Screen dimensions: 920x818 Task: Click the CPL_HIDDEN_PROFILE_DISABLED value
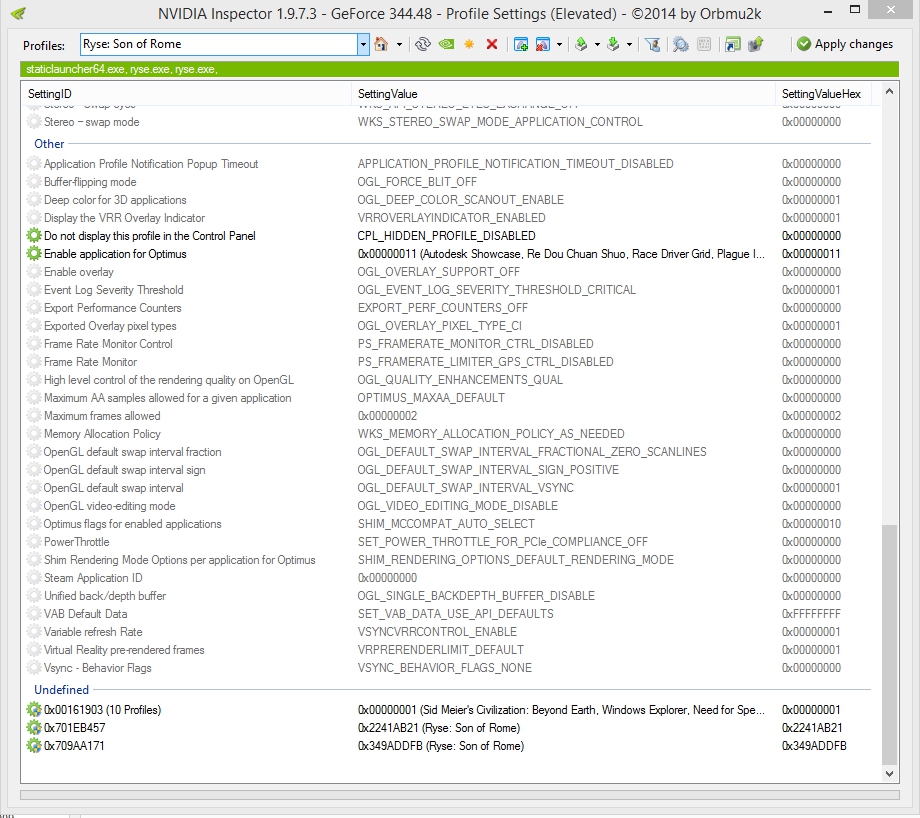pos(447,236)
